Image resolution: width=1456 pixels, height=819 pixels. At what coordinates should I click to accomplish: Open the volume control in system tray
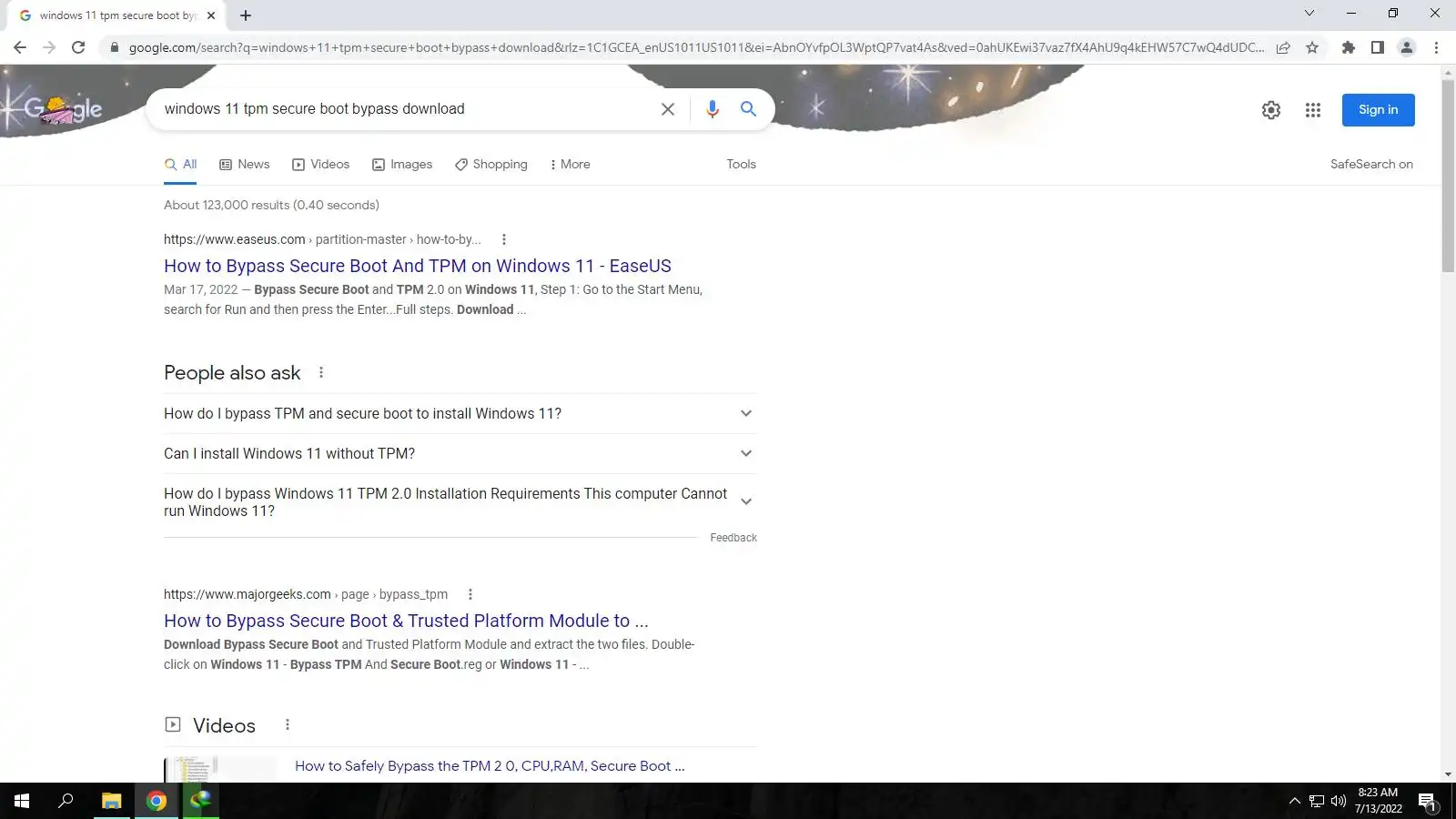coord(1339,802)
